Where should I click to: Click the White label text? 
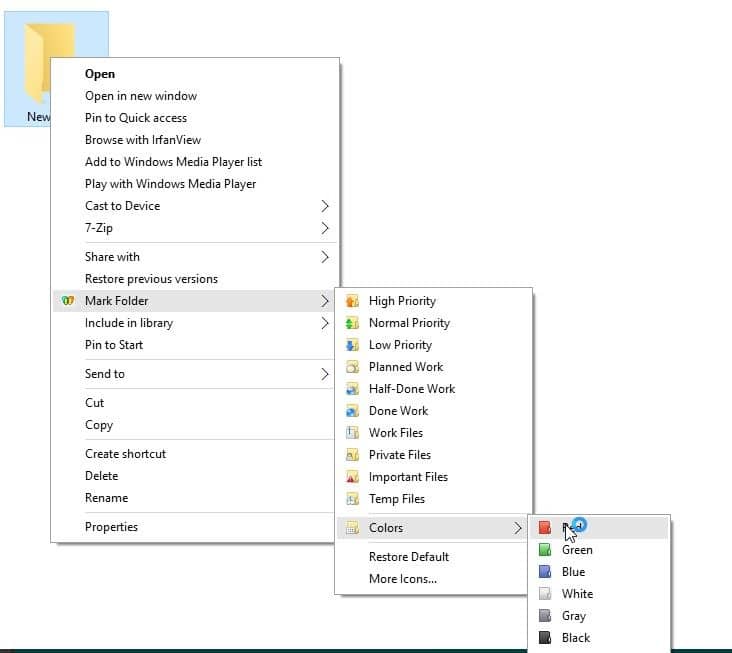click(x=577, y=594)
